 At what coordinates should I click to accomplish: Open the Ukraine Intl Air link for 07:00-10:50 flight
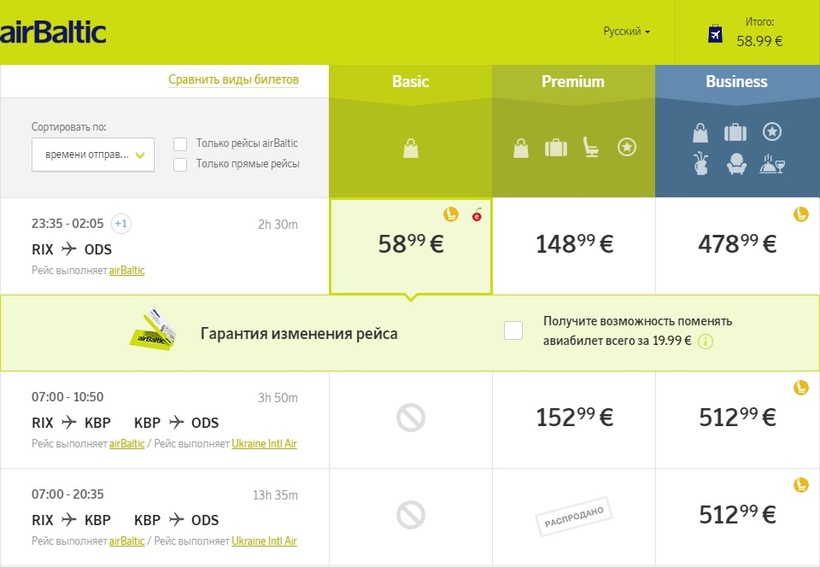264,443
